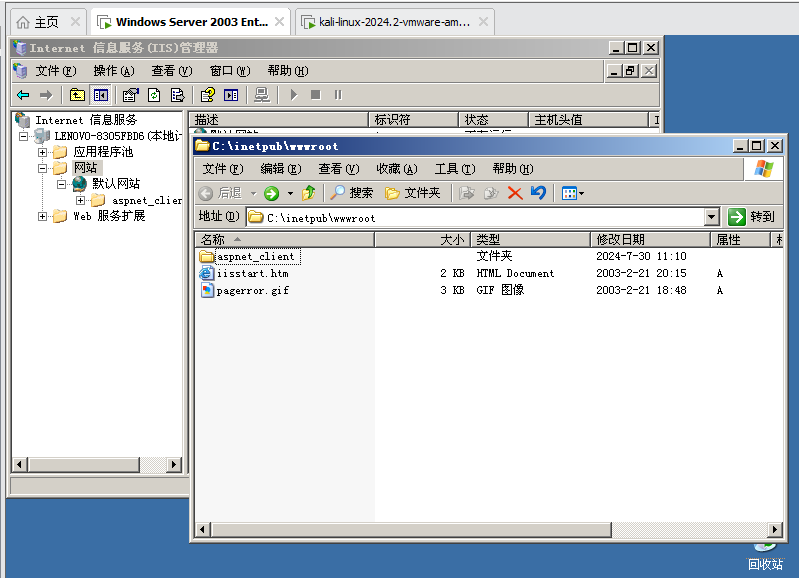Select the iisstart.htm file

[x=252, y=274]
